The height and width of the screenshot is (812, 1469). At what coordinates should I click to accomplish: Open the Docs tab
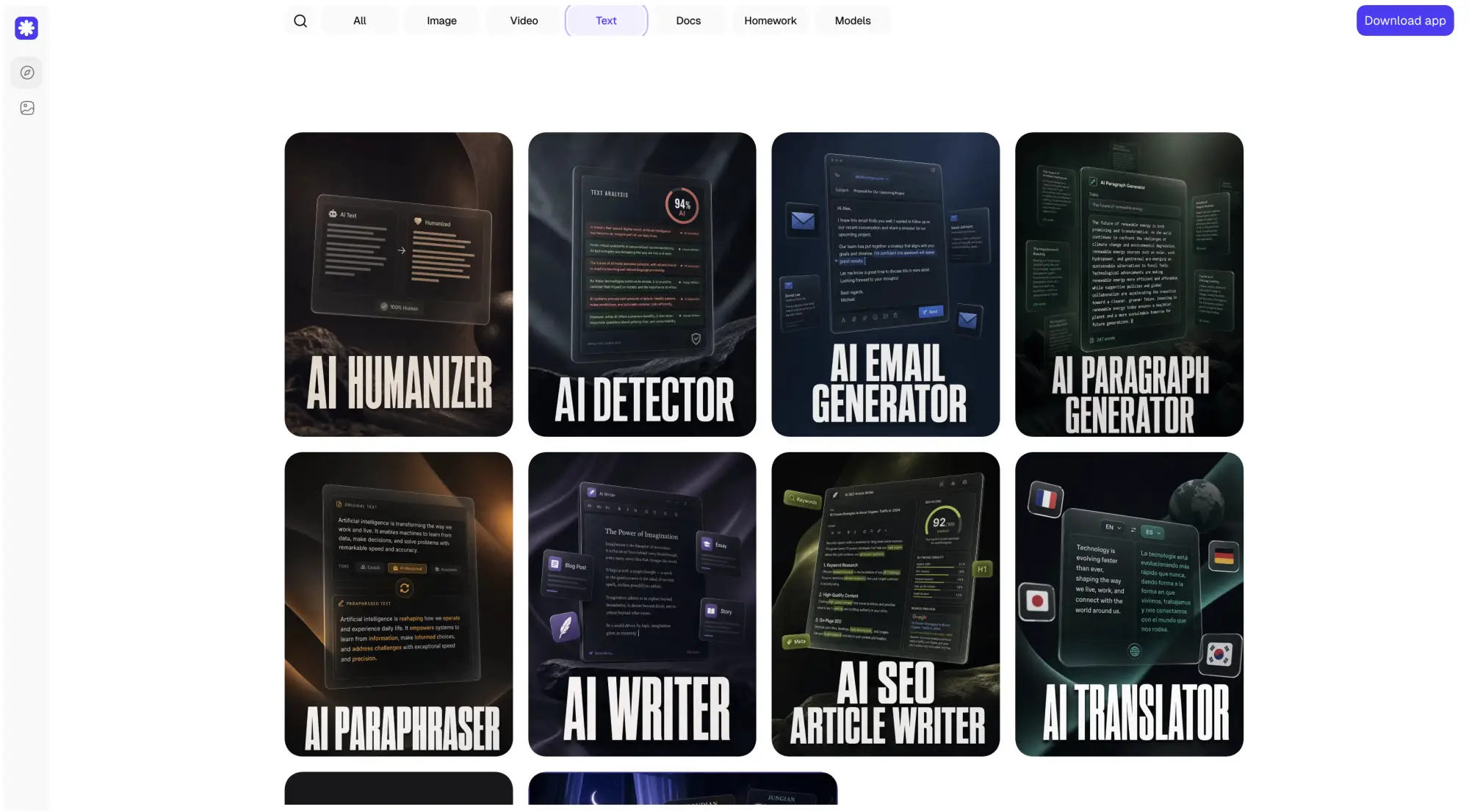tap(688, 21)
